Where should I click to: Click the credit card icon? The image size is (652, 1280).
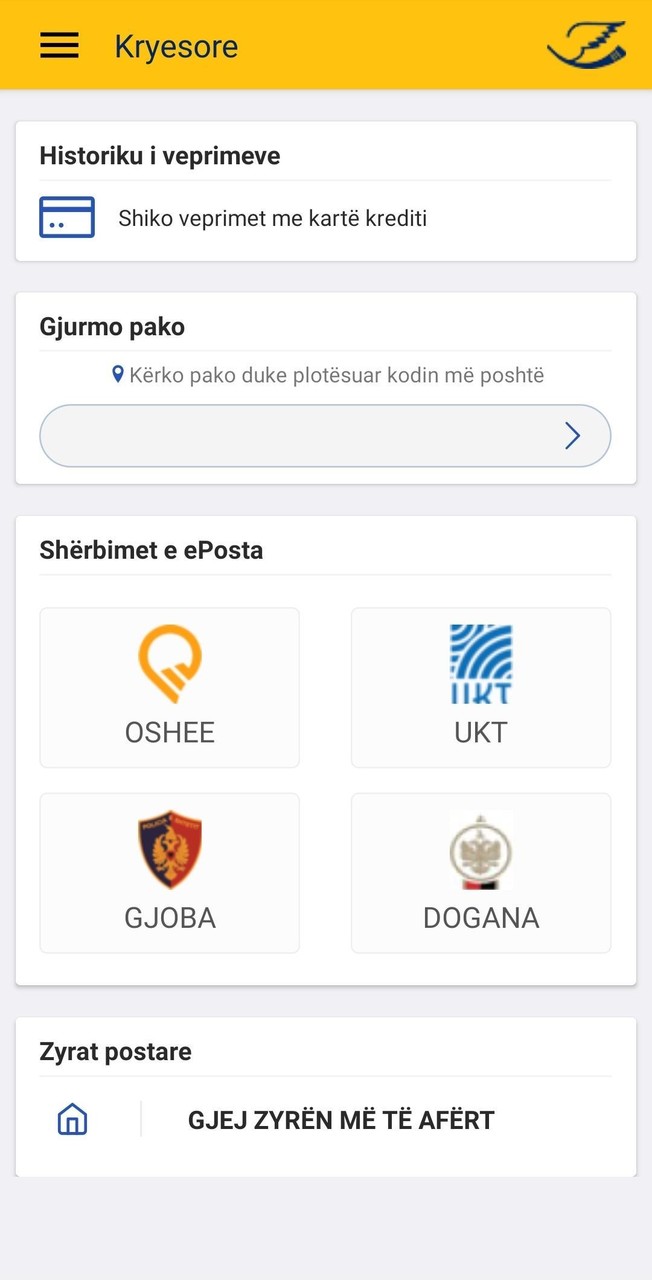[x=65, y=216]
